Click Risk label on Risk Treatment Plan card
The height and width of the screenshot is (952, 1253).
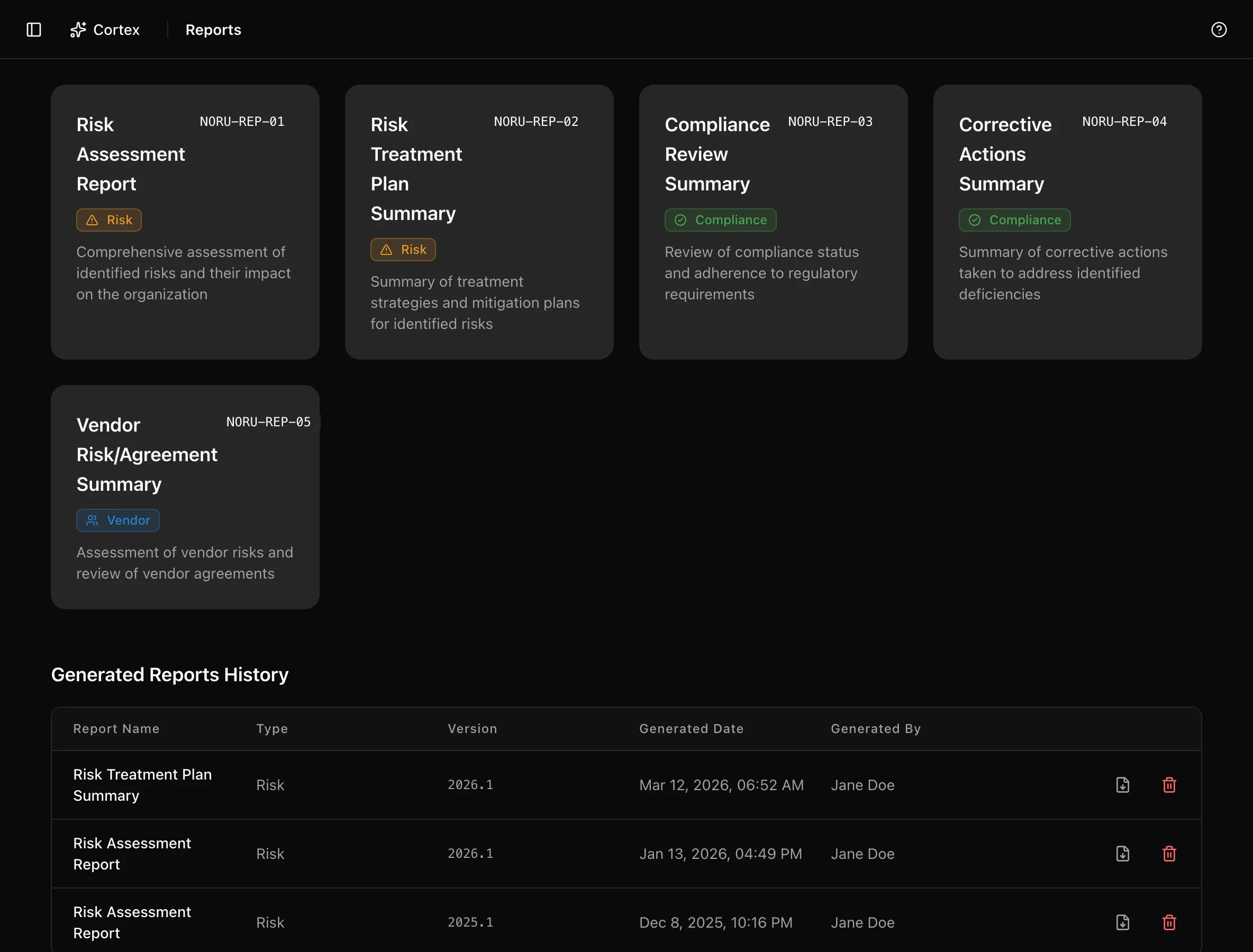414,249
